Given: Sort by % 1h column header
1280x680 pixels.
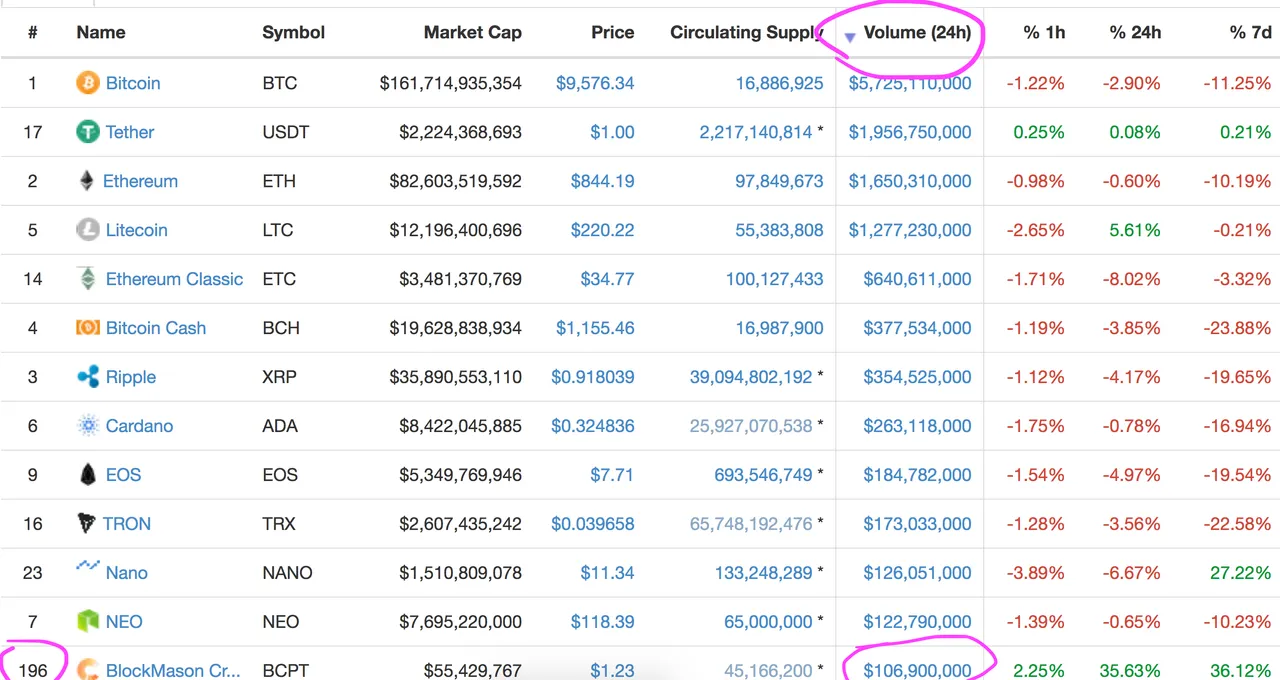Looking at the screenshot, I should pos(1044,32).
